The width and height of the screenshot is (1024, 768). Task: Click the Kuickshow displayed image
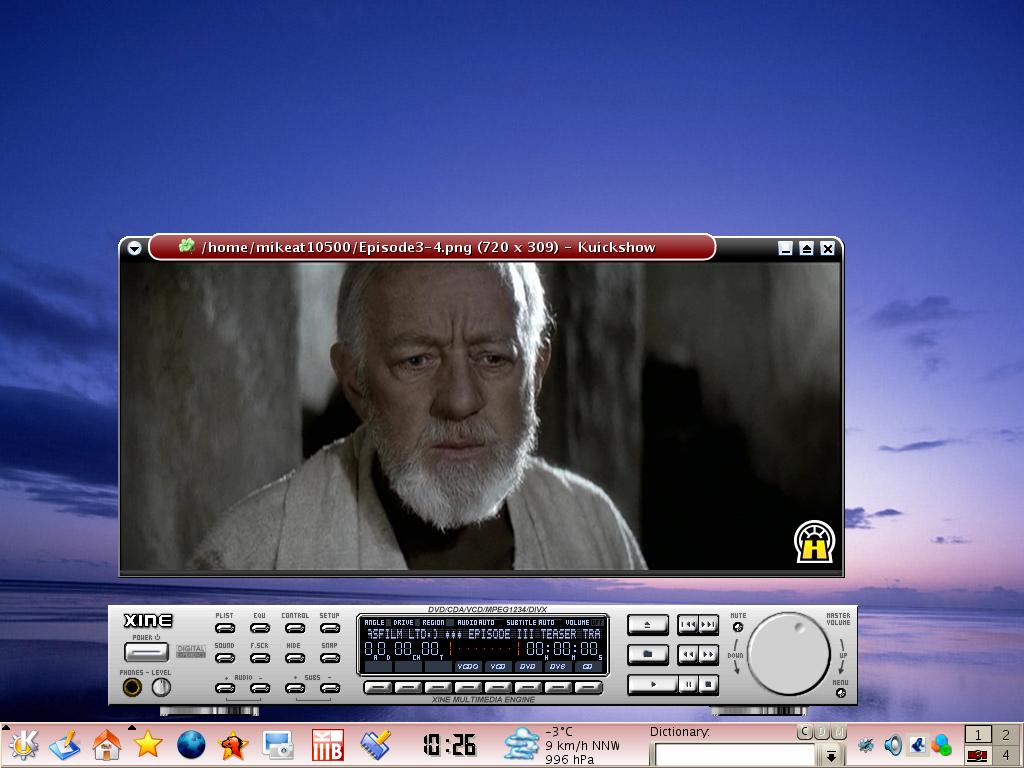(481, 416)
